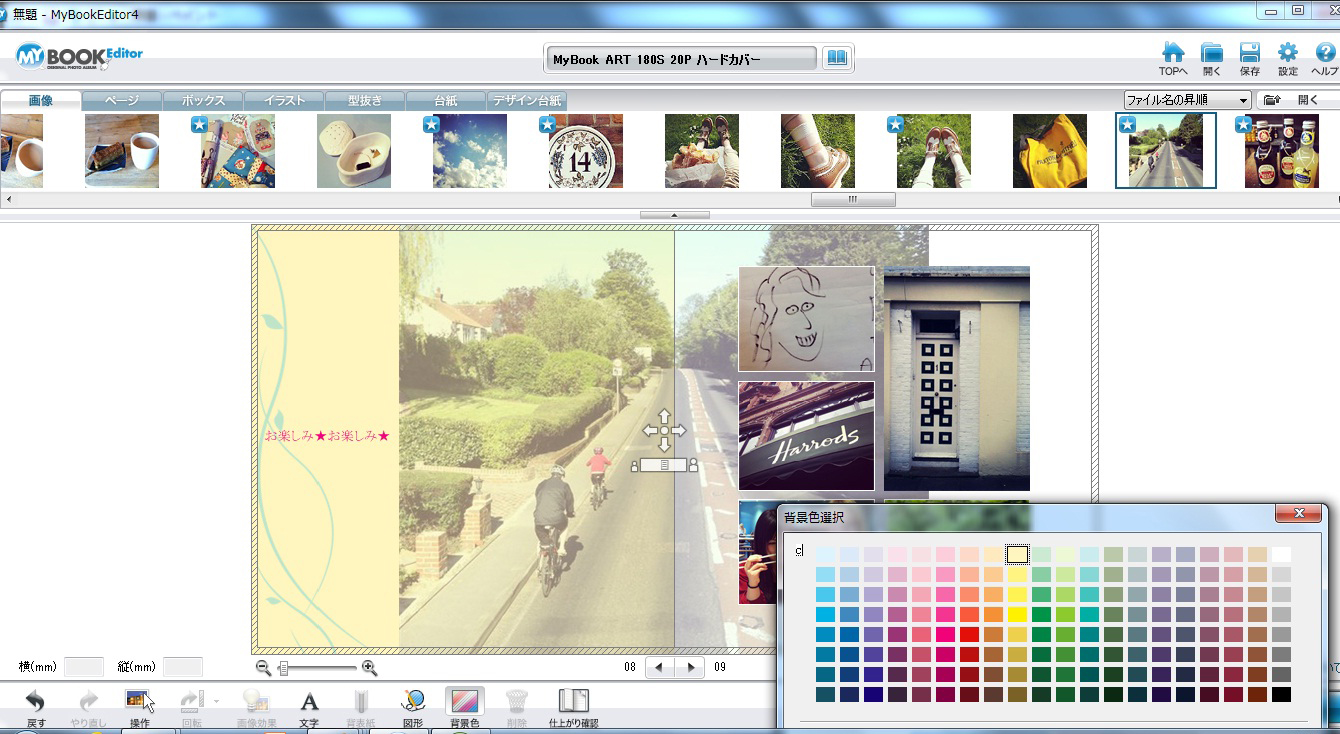Switch to the イラスト tab

point(284,101)
